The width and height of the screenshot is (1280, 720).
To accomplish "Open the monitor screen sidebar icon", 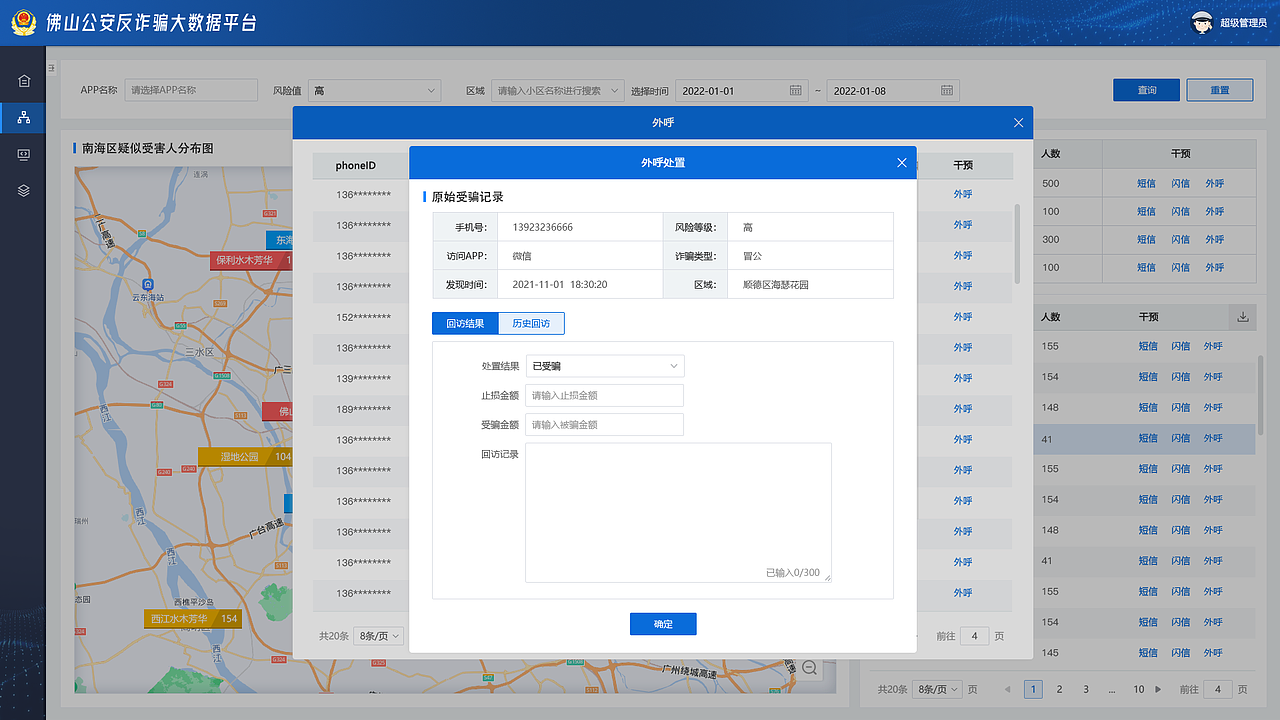I will pyautogui.click(x=24, y=154).
